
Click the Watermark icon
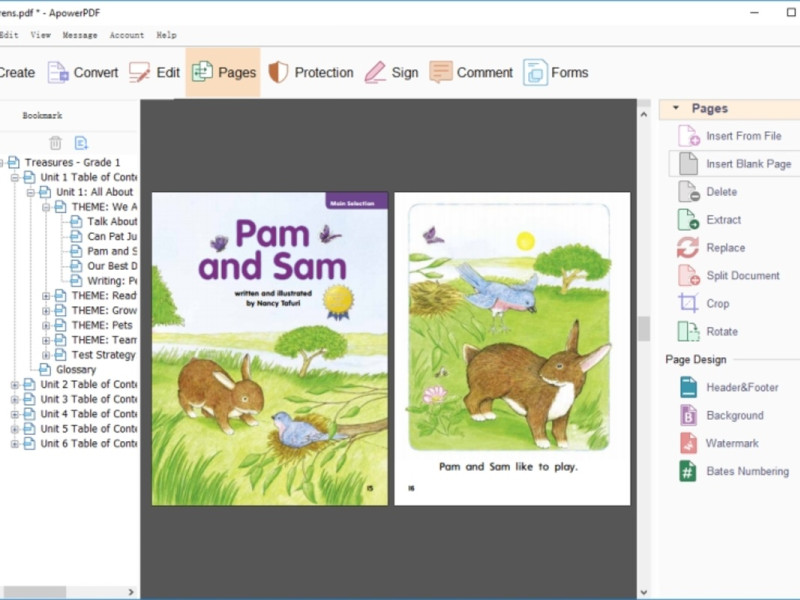(x=688, y=443)
